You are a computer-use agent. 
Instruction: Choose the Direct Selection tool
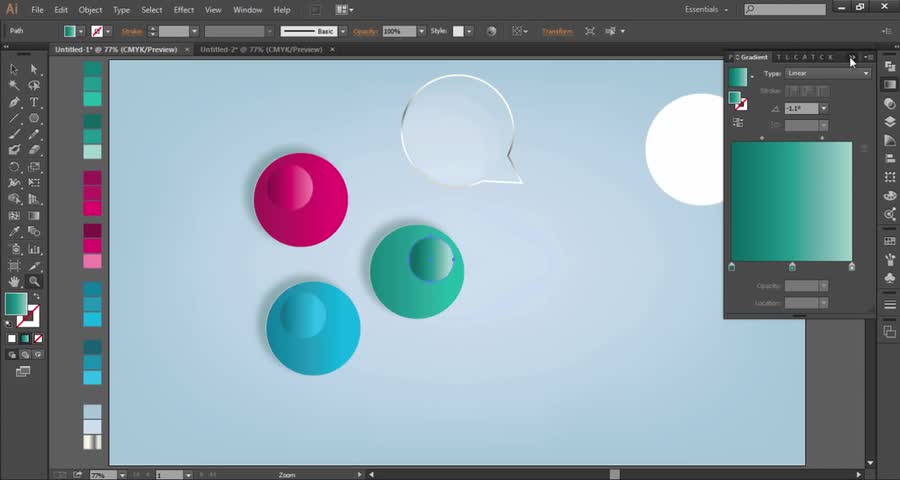pyautogui.click(x=34, y=69)
